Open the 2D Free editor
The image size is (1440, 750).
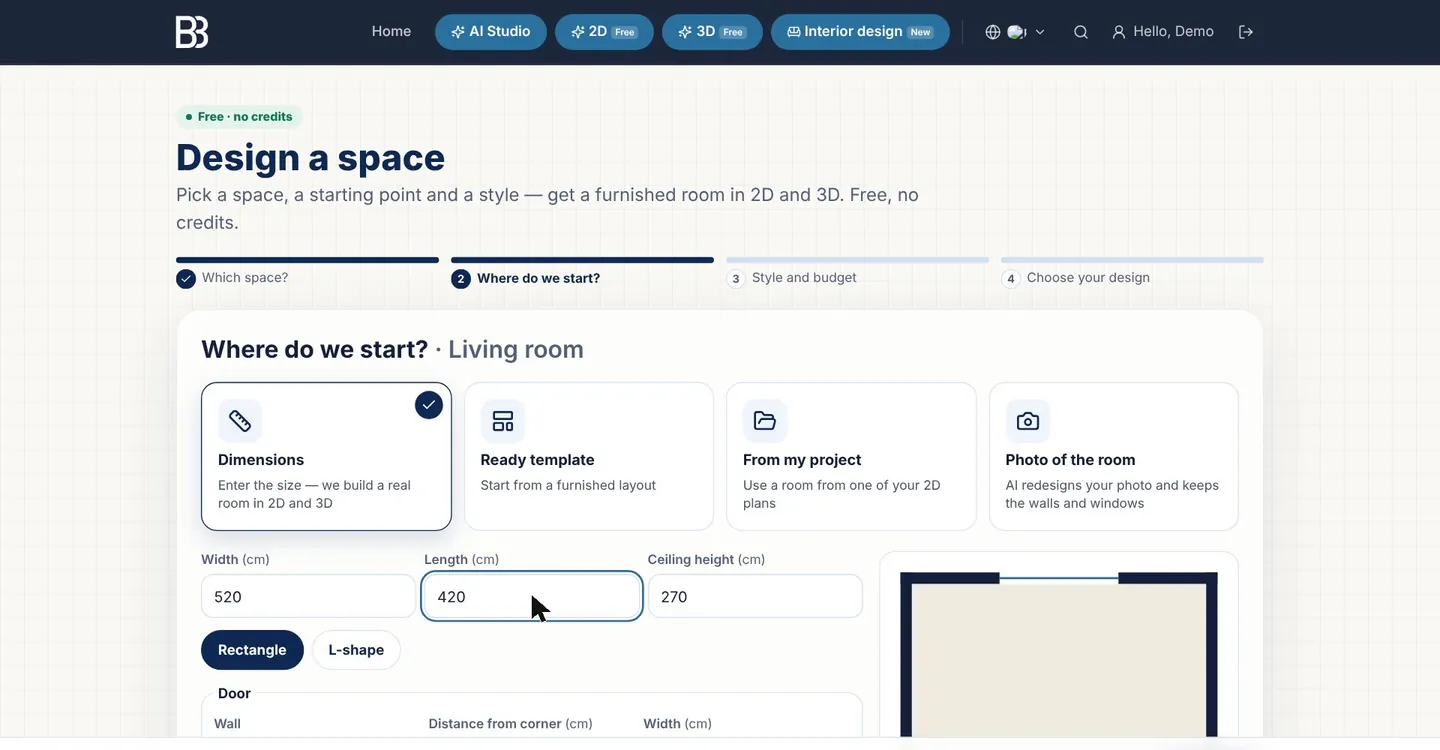tap(604, 32)
